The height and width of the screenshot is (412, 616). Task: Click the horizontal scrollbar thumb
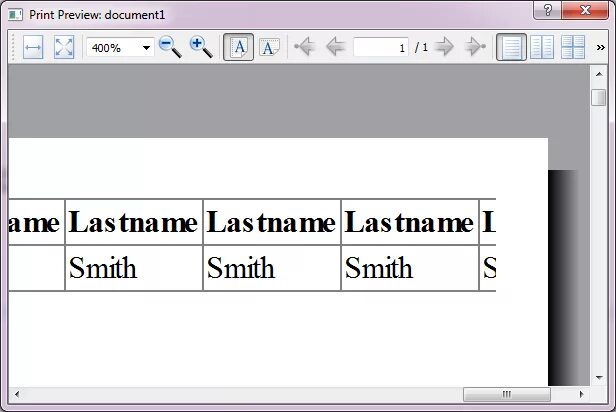click(x=507, y=394)
